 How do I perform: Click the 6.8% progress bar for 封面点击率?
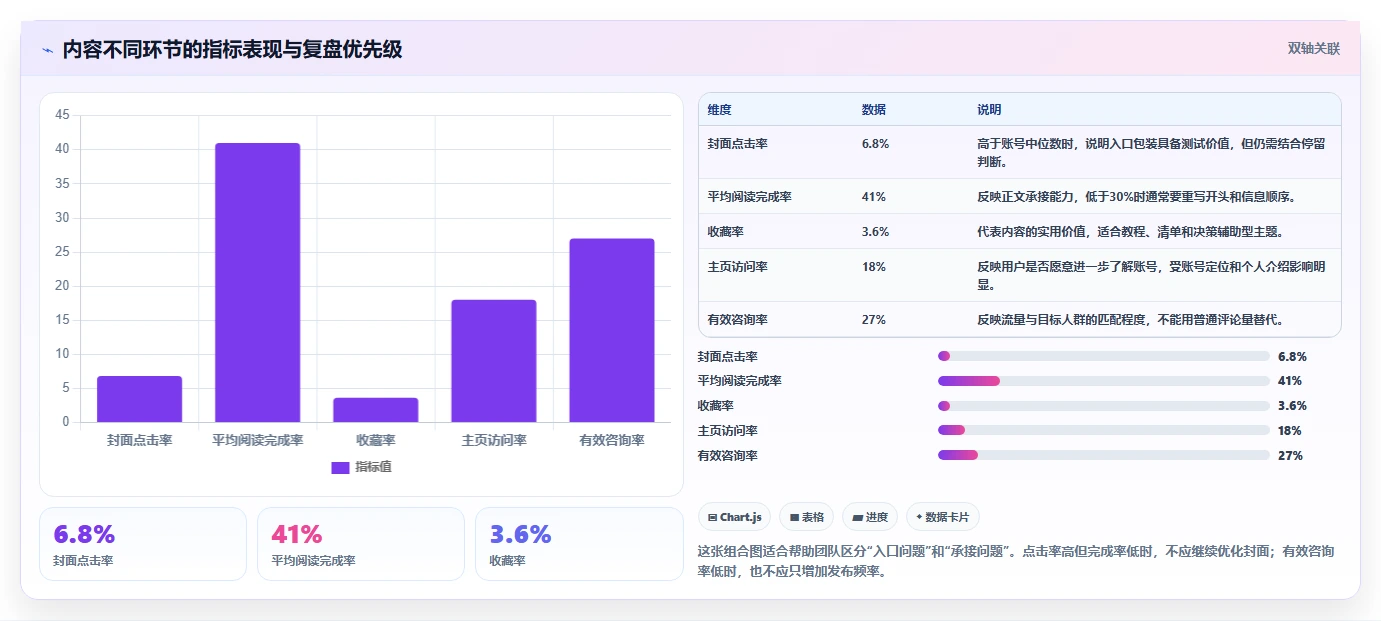point(1104,356)
